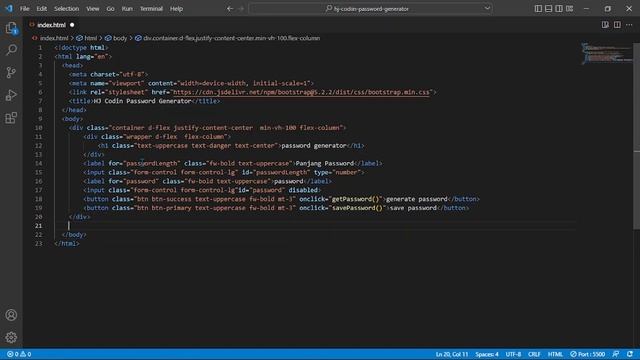
Task: Click line number 10 in the gutter
Action: pyautogui.click(x=38, y=128)
